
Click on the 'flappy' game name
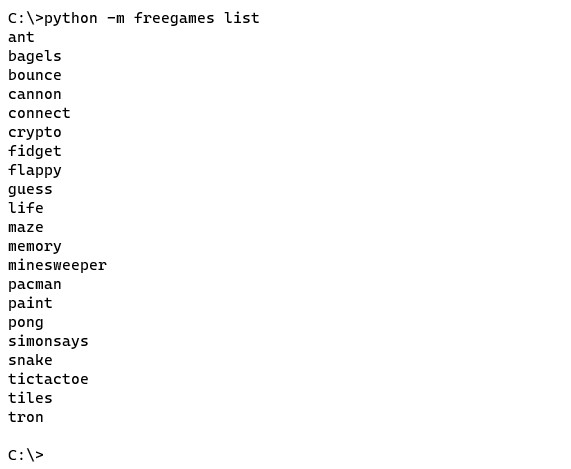(35, 170)
